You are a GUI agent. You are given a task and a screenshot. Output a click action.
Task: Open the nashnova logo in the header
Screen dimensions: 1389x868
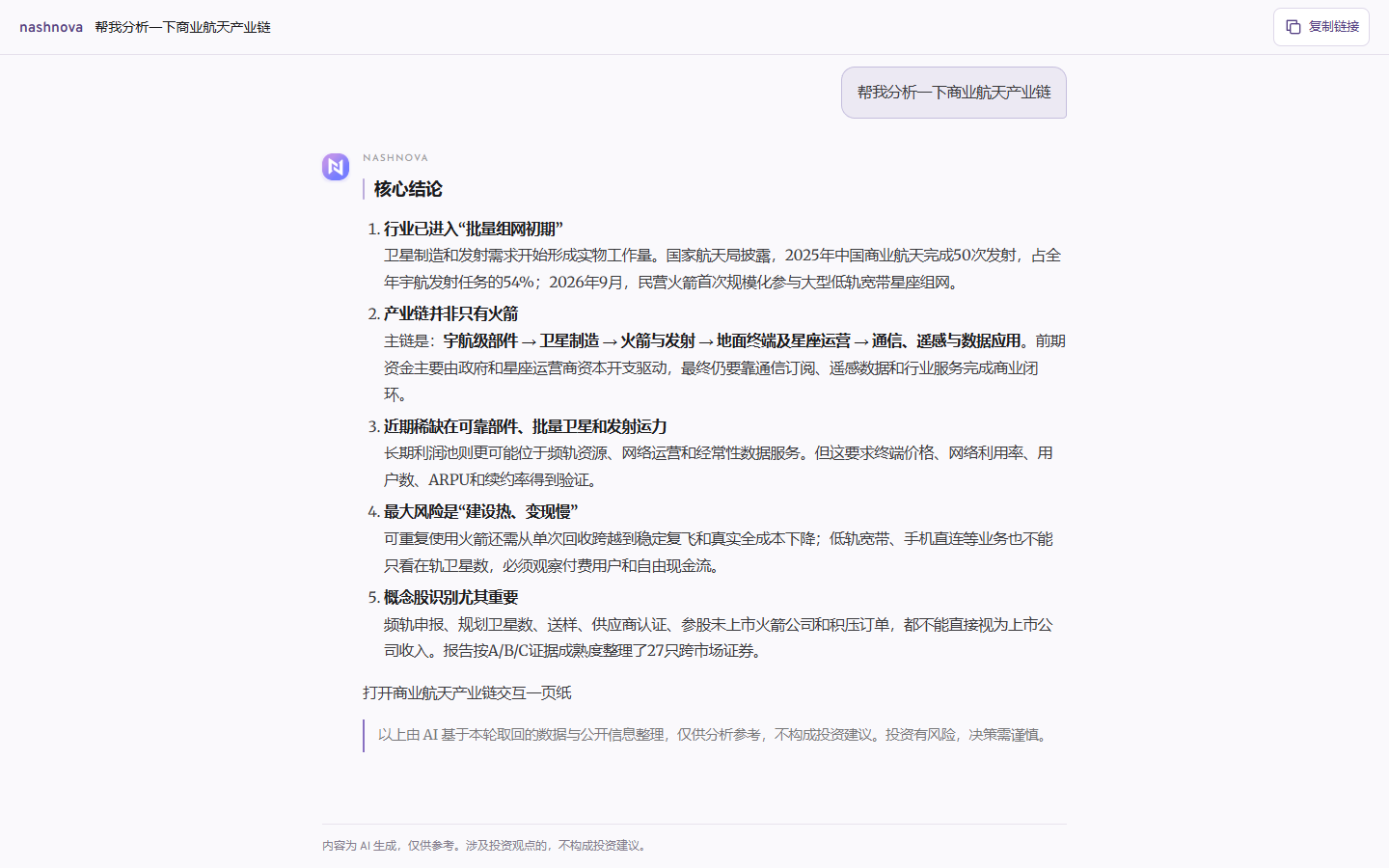(x=51, y=27)
